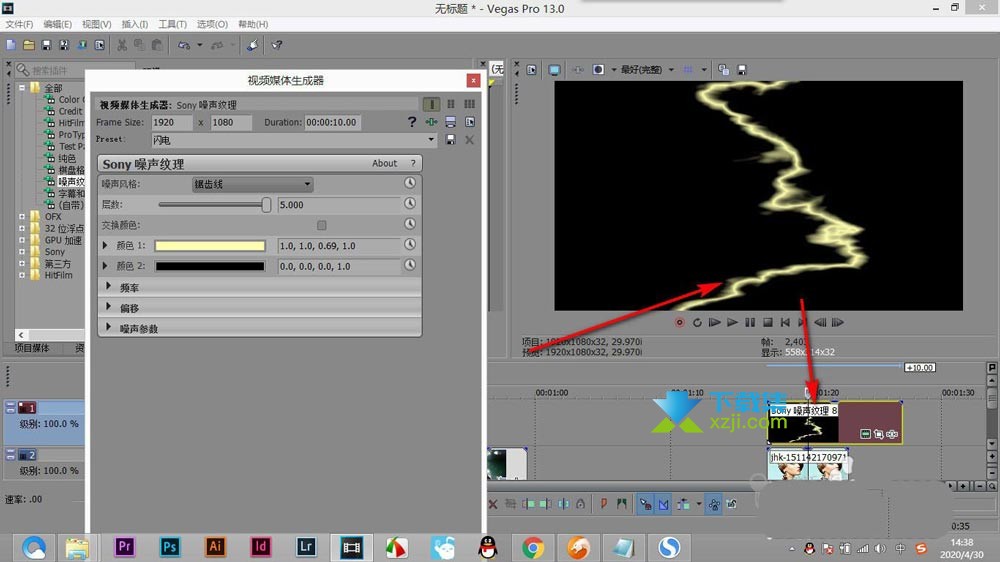Click the Undo arrow icon

pos(184,45)
